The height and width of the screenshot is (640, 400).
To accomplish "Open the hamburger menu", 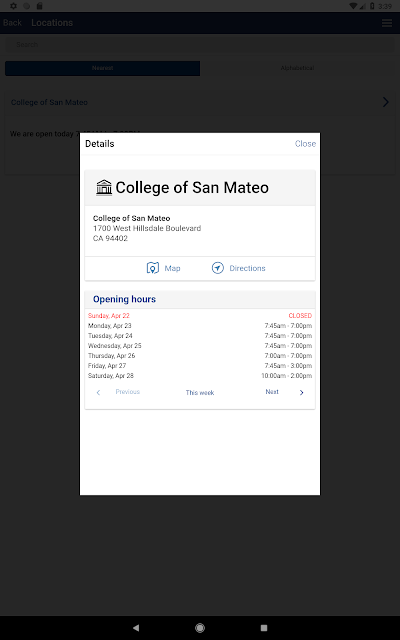I will 387,23.
